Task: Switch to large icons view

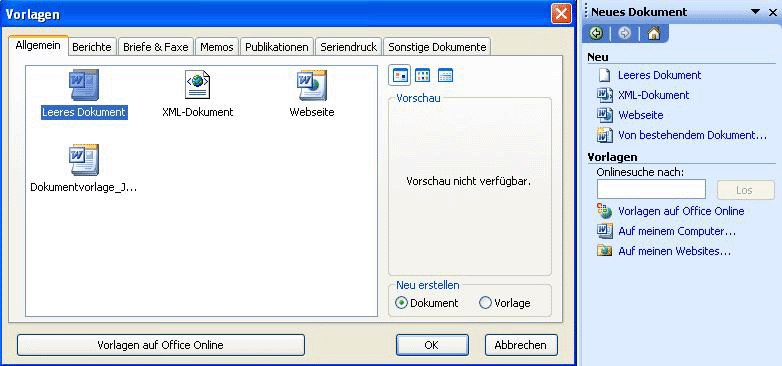Action: coord(400,75)
